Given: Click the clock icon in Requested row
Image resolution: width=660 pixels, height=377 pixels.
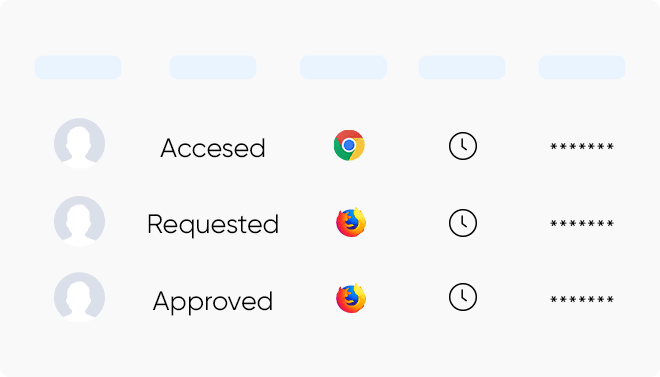Looking at the screenshot, I should (x=463, y=223).
